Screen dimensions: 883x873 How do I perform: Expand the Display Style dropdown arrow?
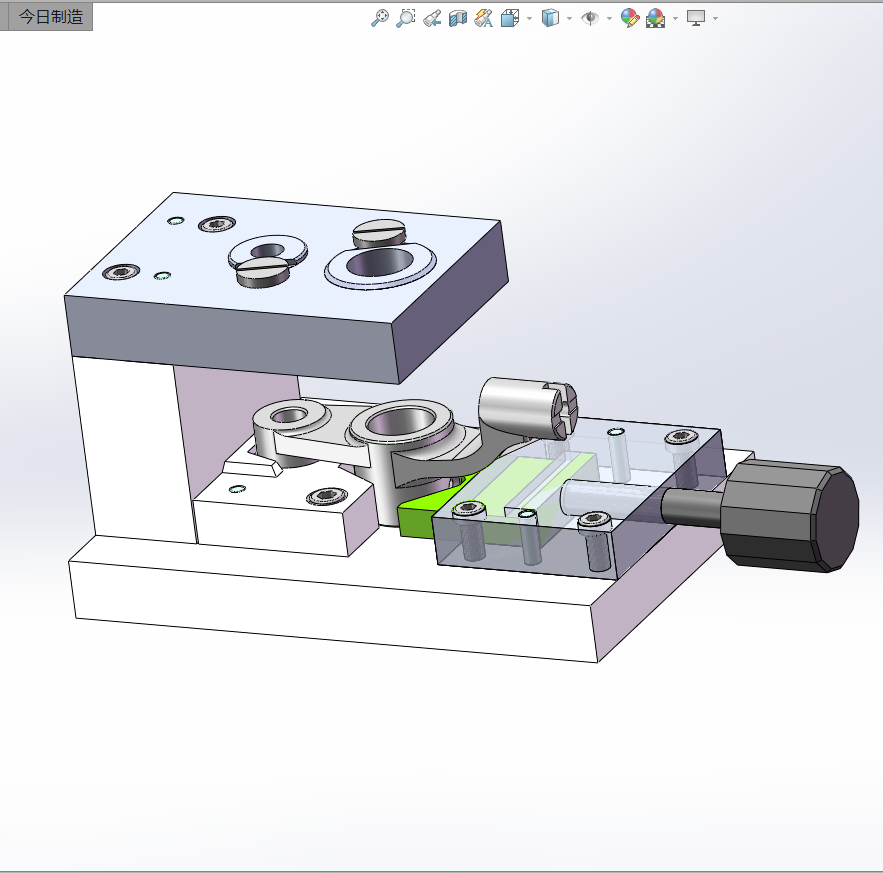click(x=568, y=17)
